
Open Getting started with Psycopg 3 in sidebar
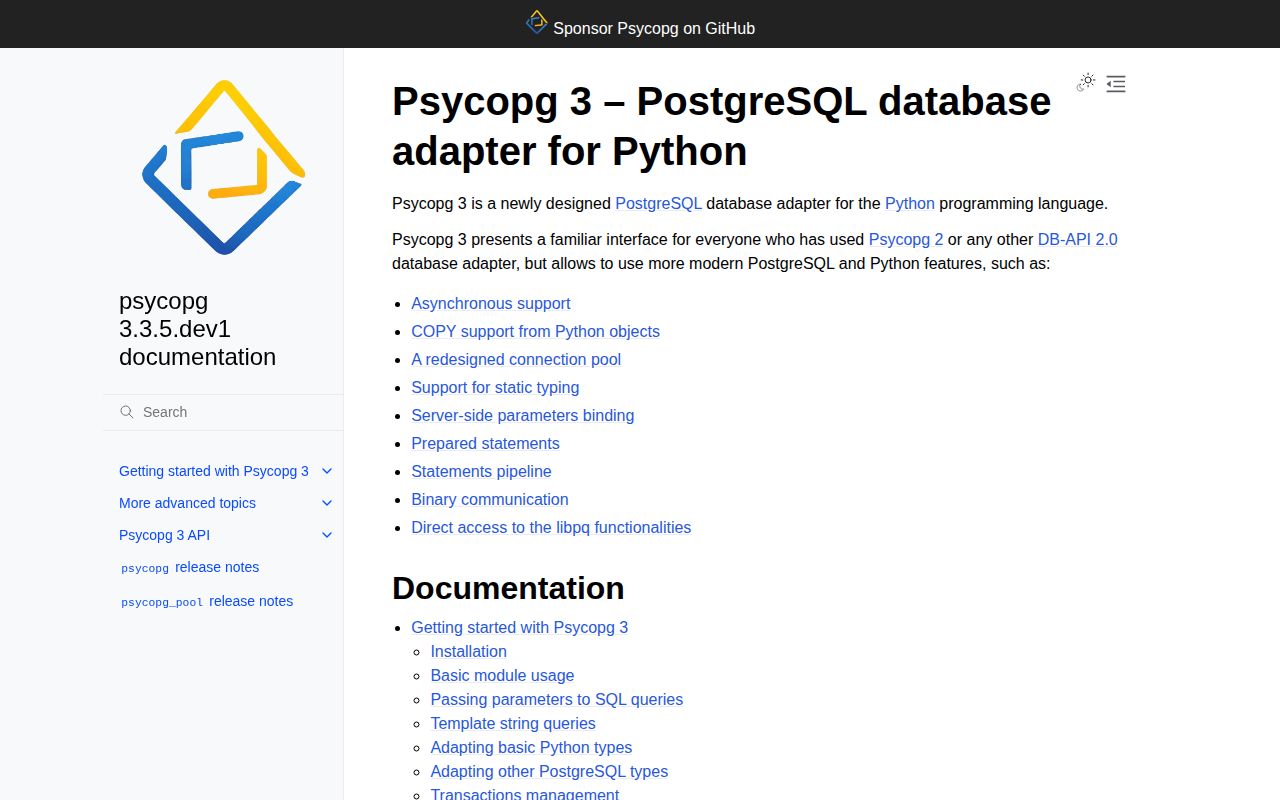[214, 471]
